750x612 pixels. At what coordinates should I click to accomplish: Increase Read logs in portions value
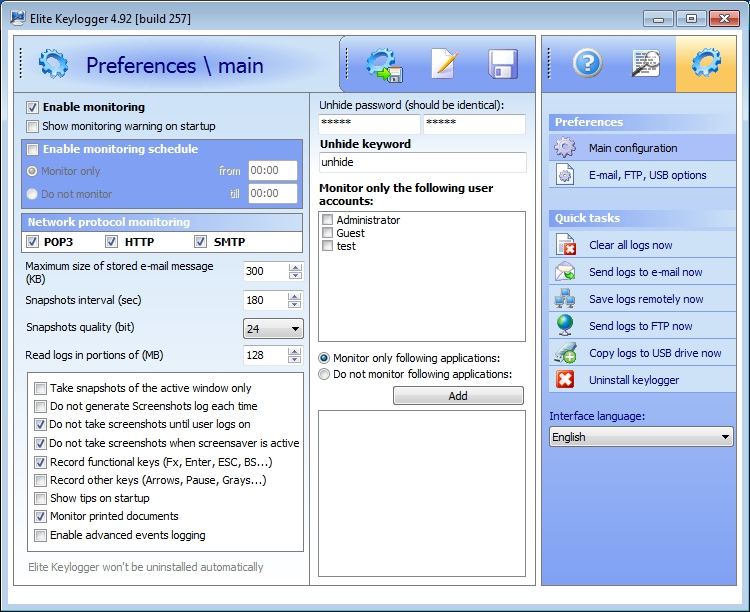click(x=295, y=351)
